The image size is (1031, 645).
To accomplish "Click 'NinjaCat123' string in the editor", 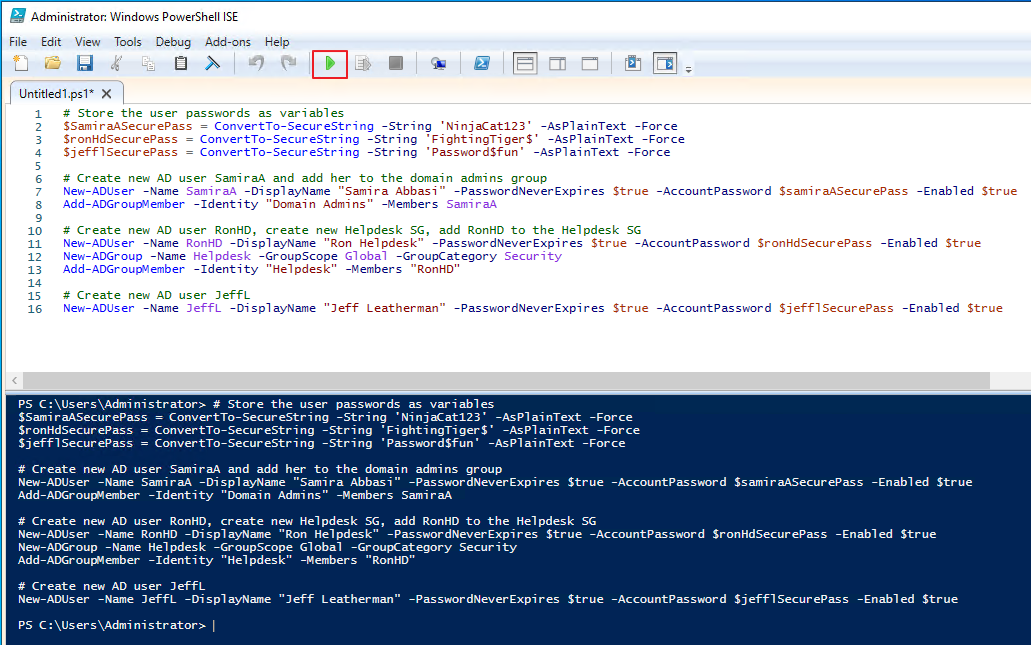I will tap(486, 126).
